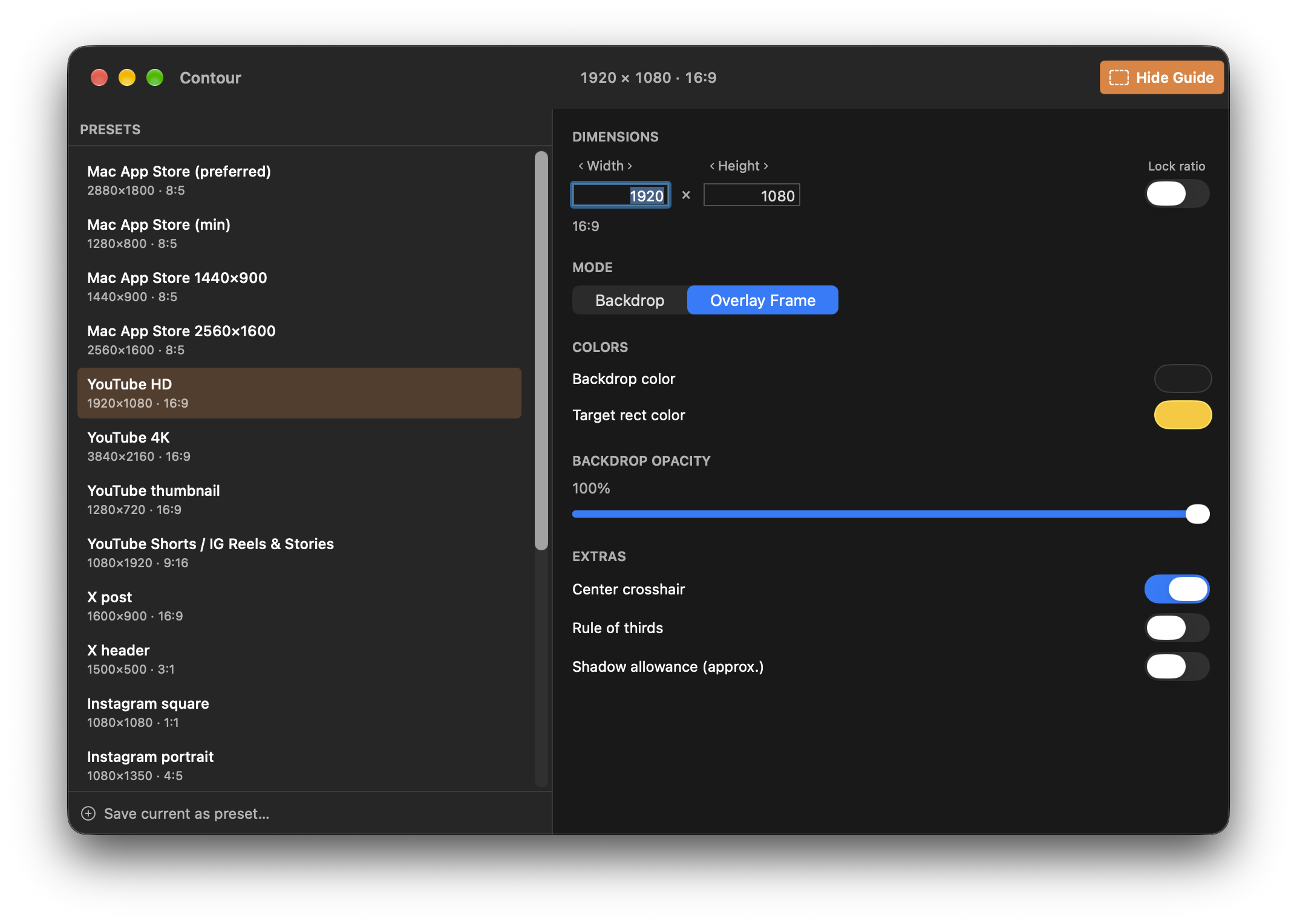Click the plus icon beside Save current as preset

coord(88,813)
